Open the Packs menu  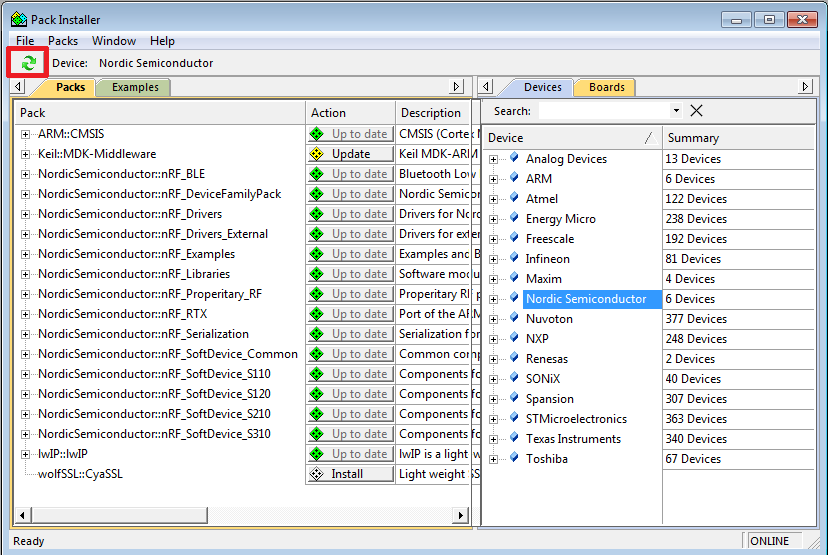click(x=63, y=41)
